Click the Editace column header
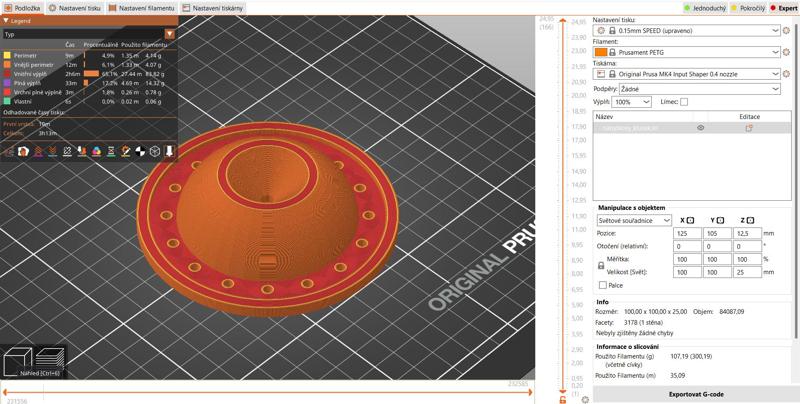The height and width of the screenshot is (404, 800). tap(749, 117)
